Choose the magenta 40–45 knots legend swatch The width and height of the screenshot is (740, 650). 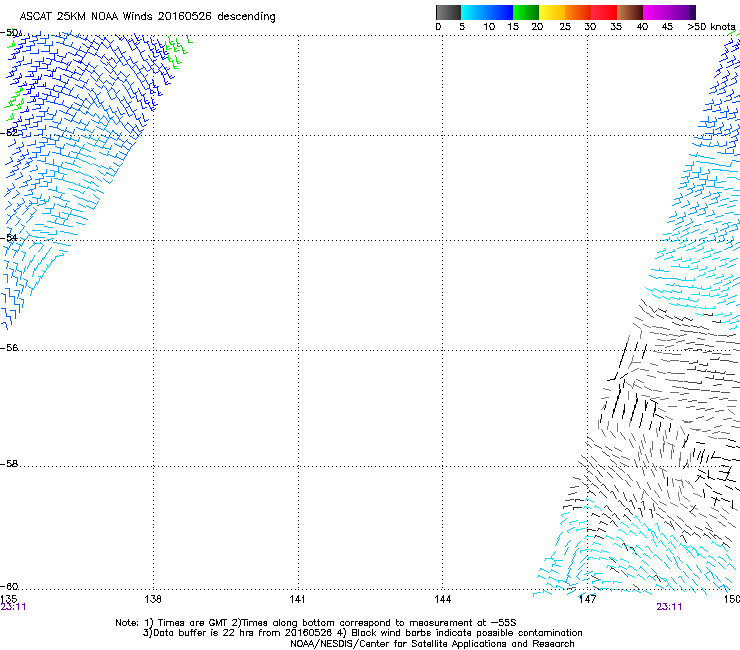[656, 12]
